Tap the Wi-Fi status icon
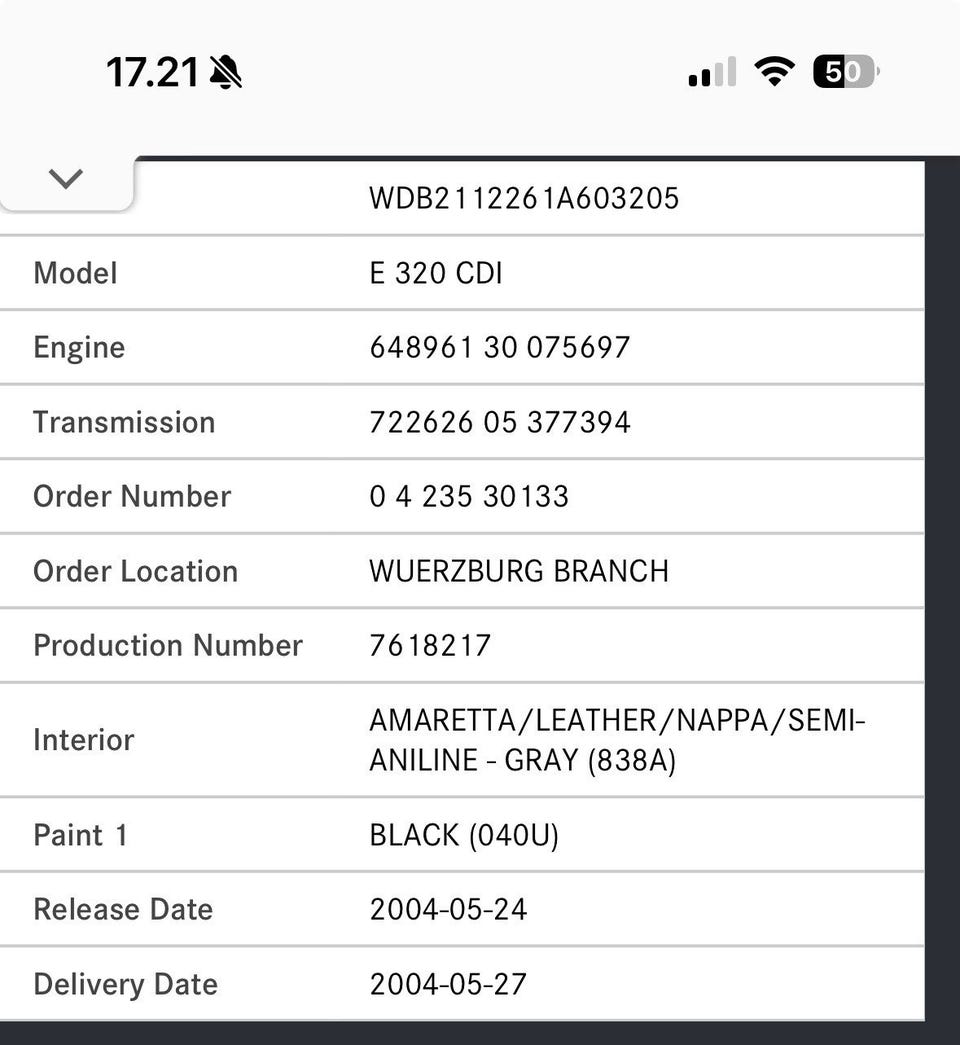Image resolution: width=960 pixels, height=1045 pixels. (774, 71)
